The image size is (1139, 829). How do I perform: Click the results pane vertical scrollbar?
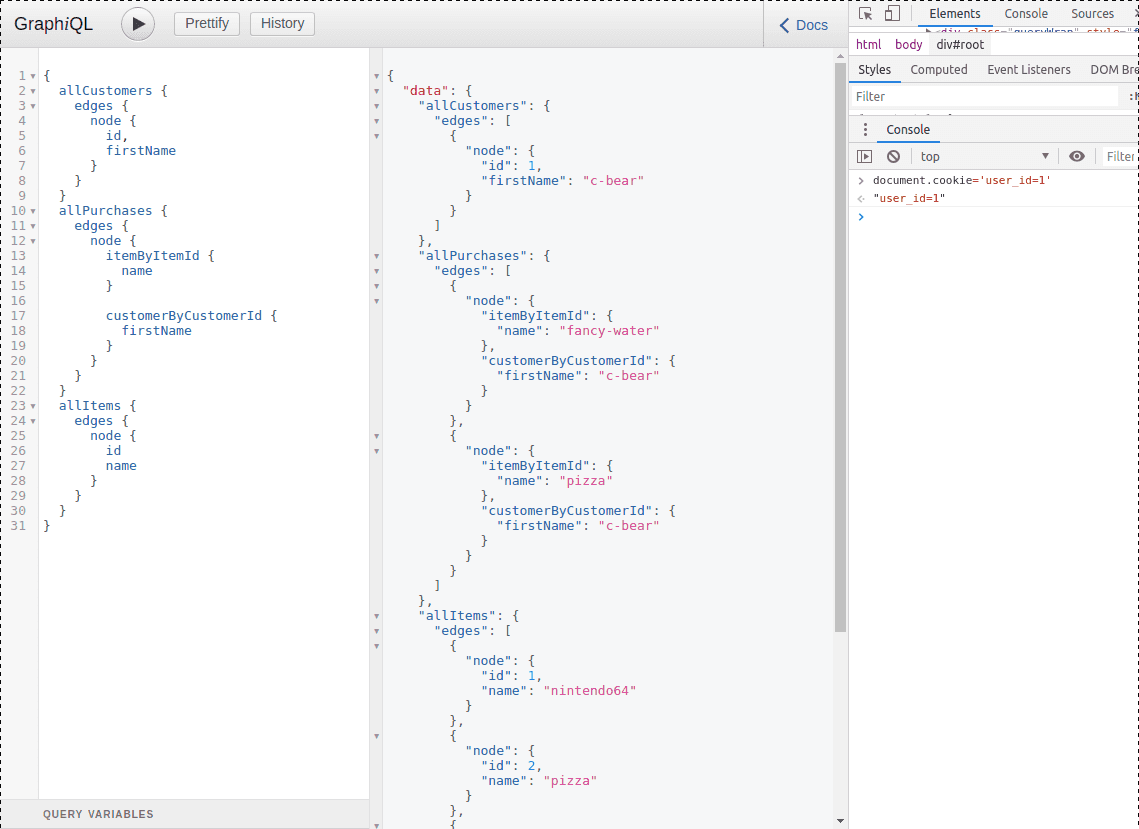[840, 350]
